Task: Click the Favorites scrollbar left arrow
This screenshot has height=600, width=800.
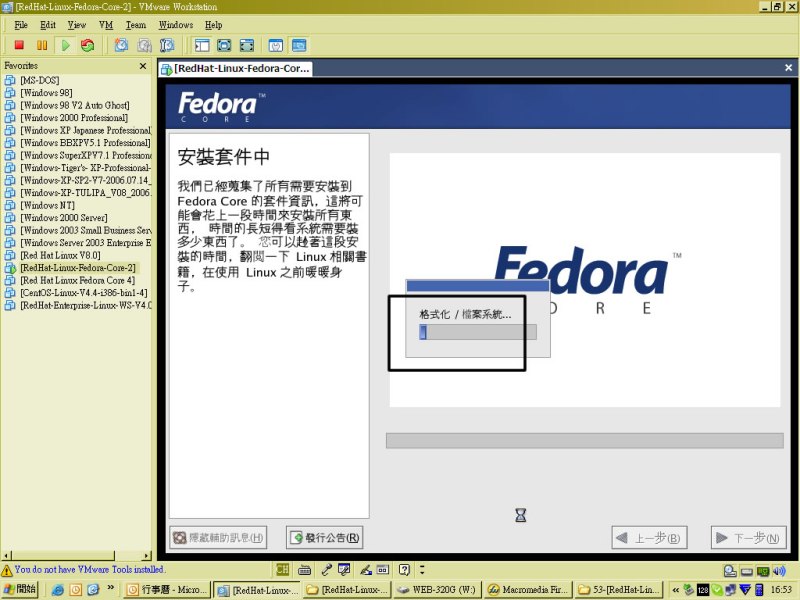Action: 6,556
